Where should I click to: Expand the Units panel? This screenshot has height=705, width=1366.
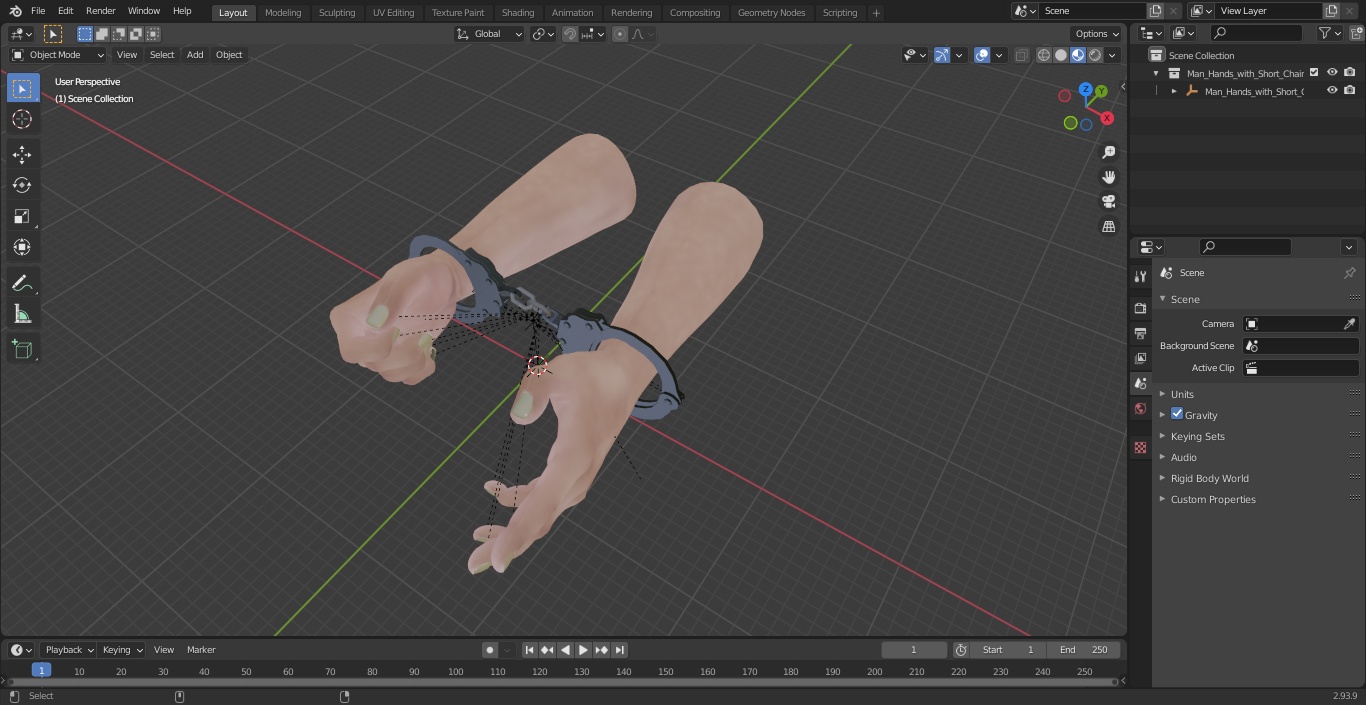click(1182, 394)
